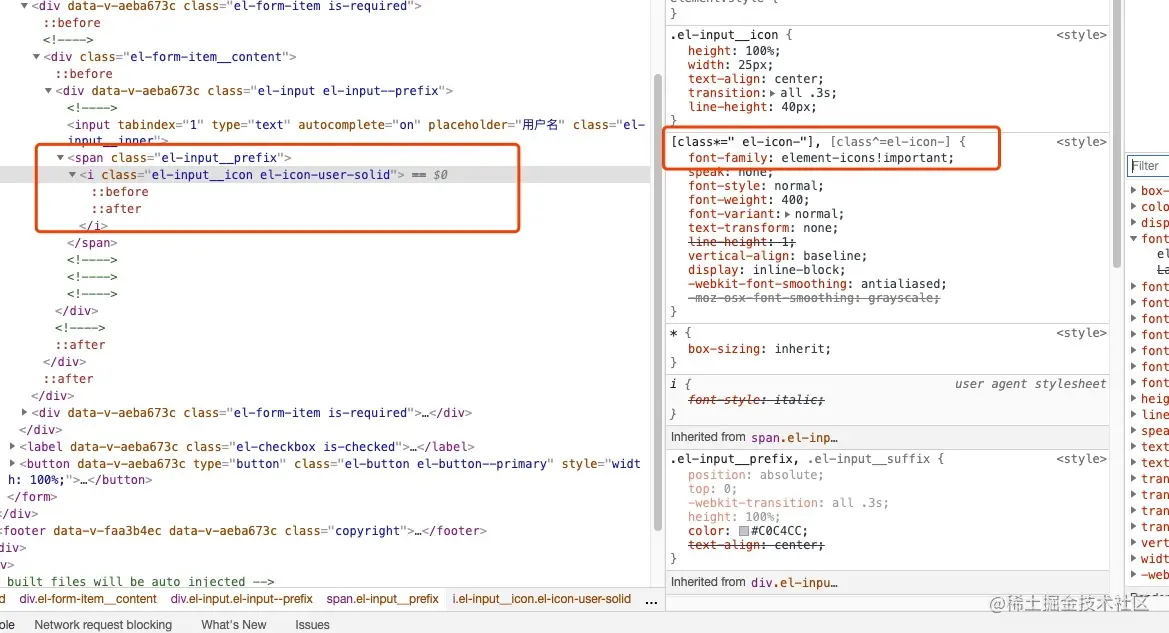1169x633 pixels.
Task: Expand the label el-checkbox is-checked node
Action: [12, 447]
